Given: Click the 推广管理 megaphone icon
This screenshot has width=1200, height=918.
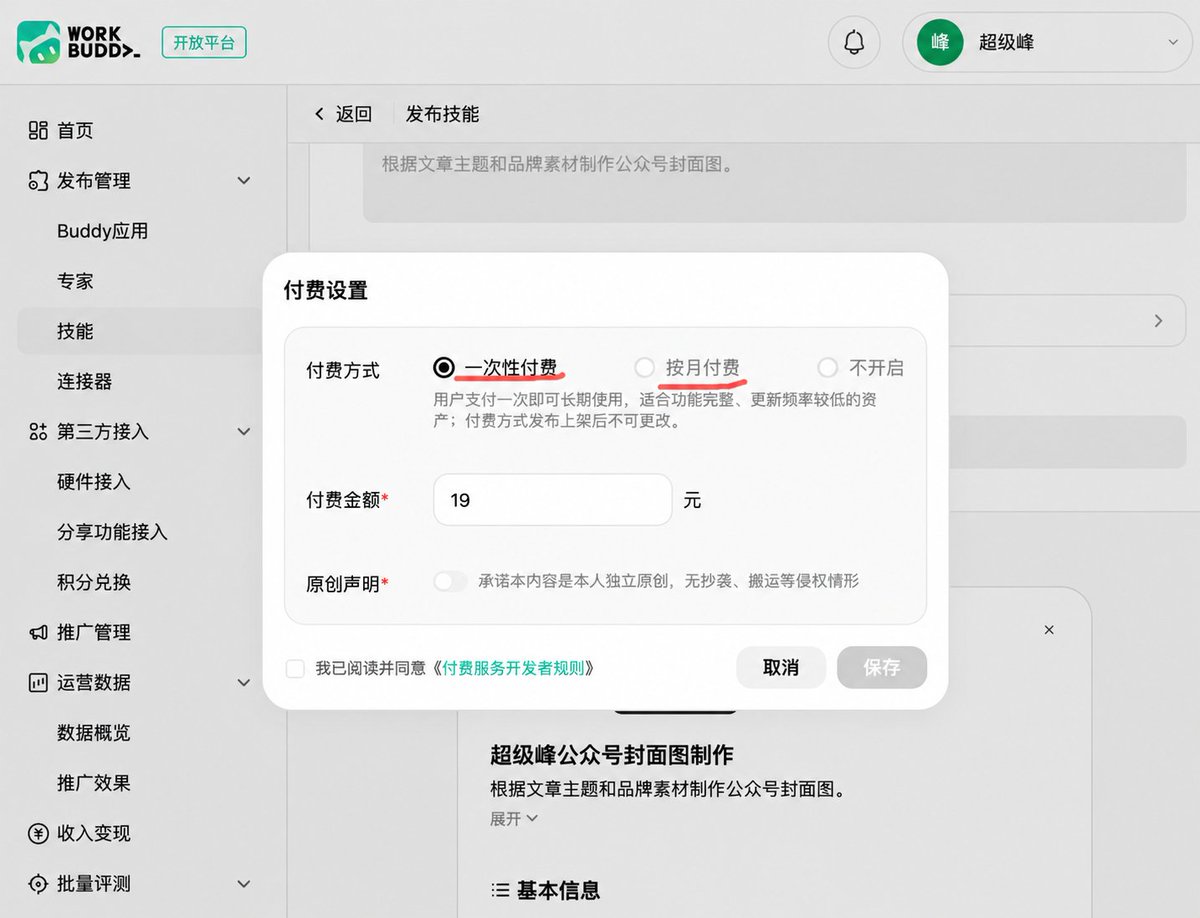Looking at the screenshot, I should (x=38, y=633).
